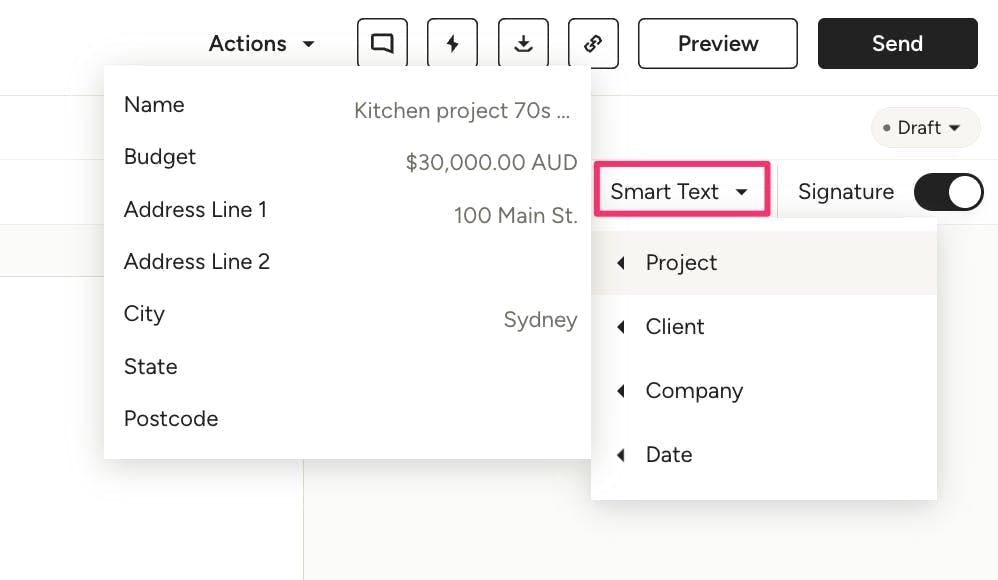Click the arrow beside Date
Viewport: 998px width, 580px height.
coord(621,455)
